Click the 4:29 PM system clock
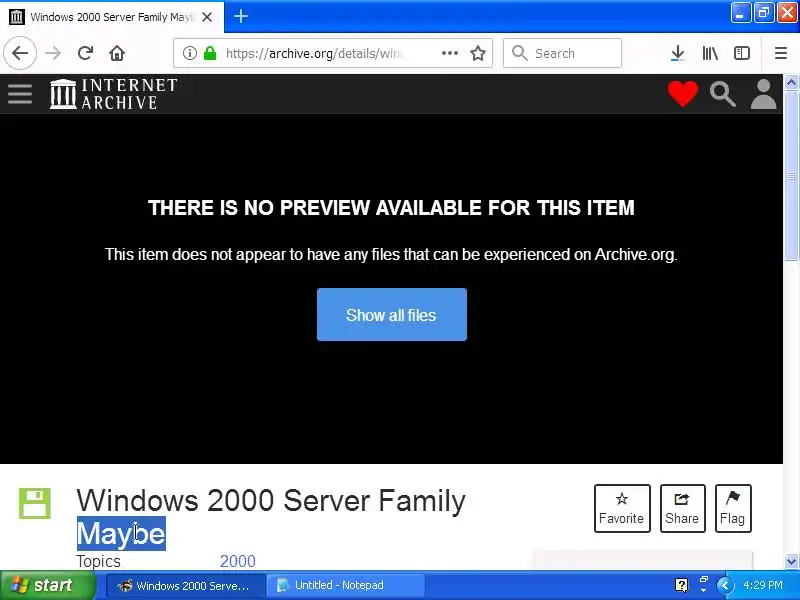800x600 pixels. click(x=763, y=585)
